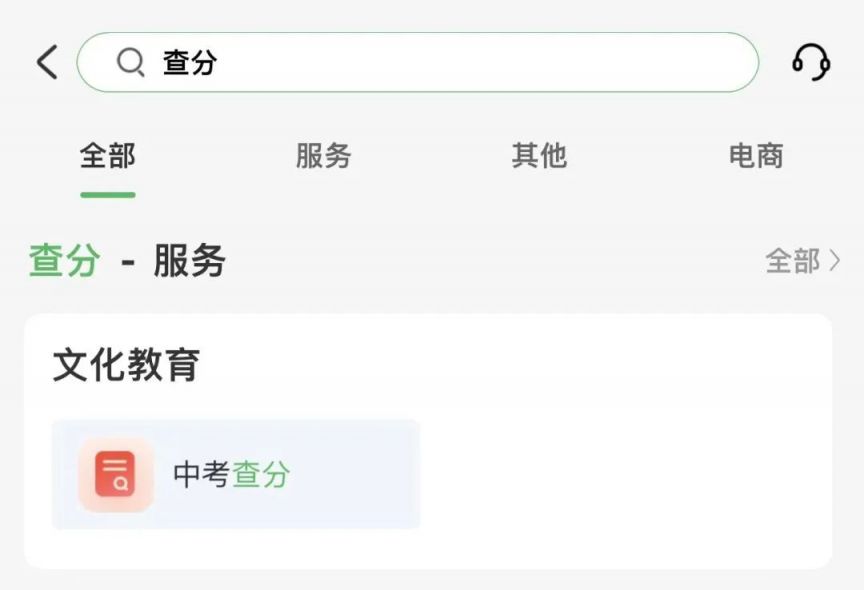
Task: Go back using the left arrow icon
Action: (x=47, y=62)
